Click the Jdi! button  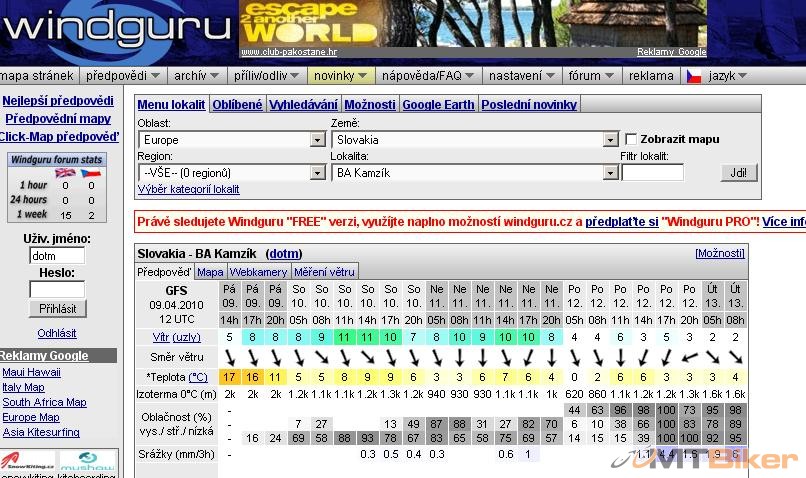click(738, 173)
